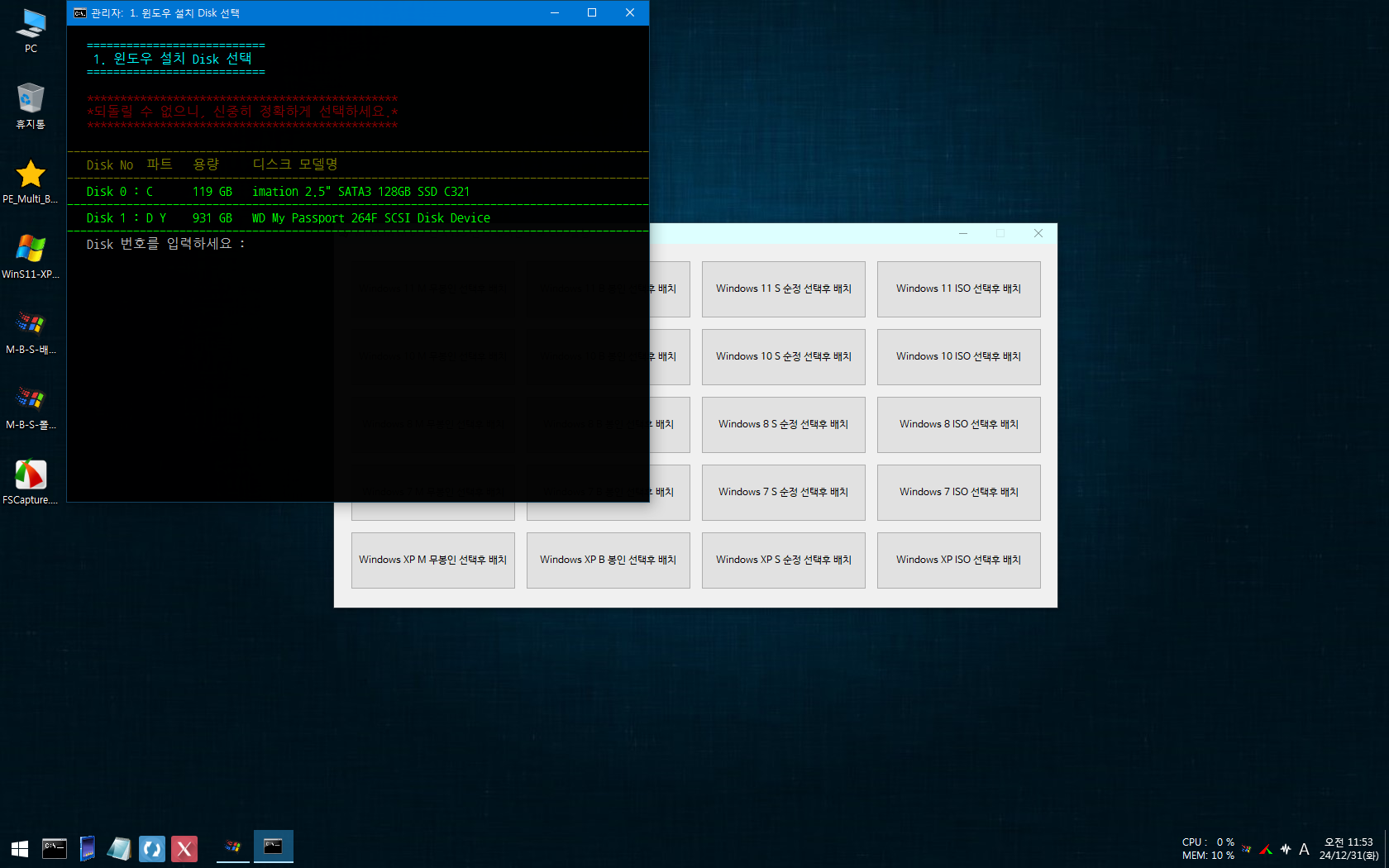This screenshot has height=868, width=1389.
Task: Click Windows XP S 순정 선택후 배치 button
Action: (784, 560)
